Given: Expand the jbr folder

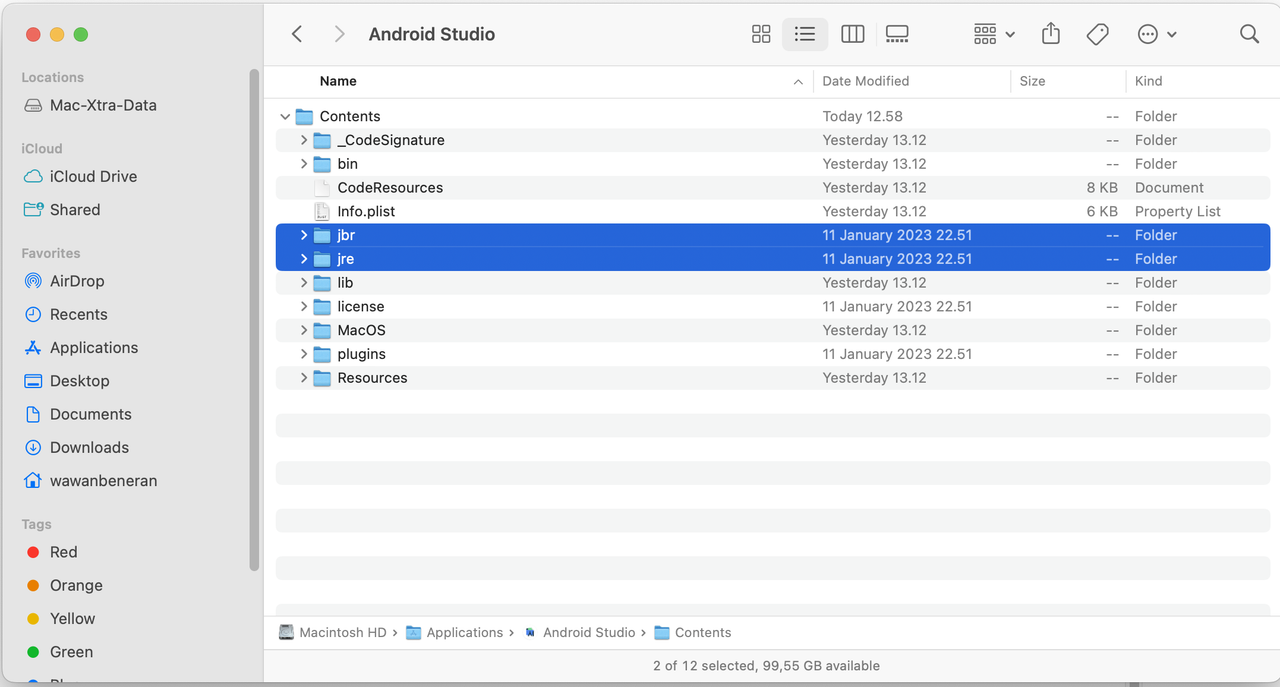Looking at the screenshot, I should point(304,235).
